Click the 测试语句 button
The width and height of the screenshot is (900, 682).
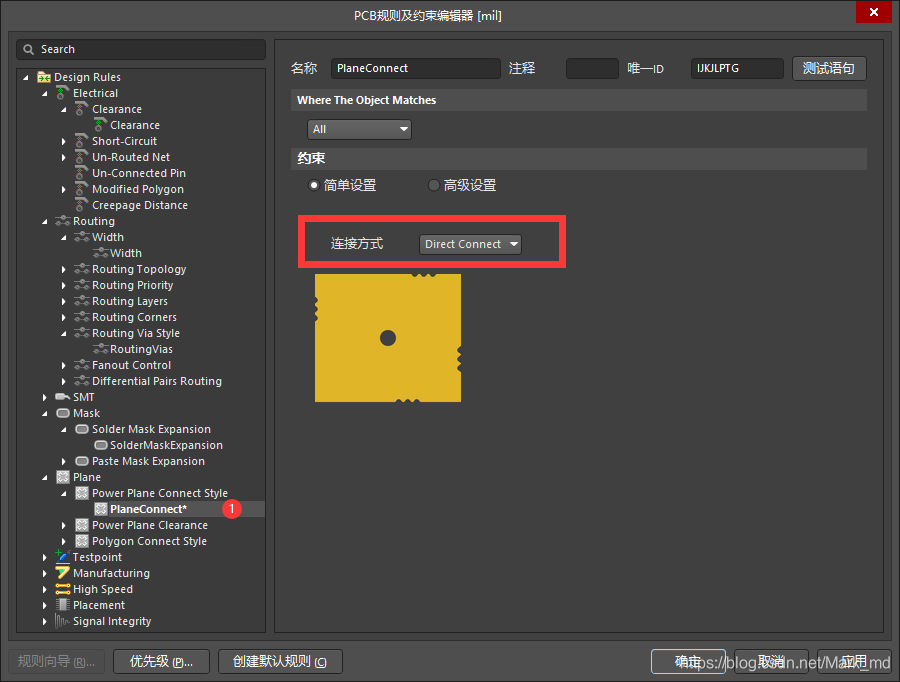point(829,68)
